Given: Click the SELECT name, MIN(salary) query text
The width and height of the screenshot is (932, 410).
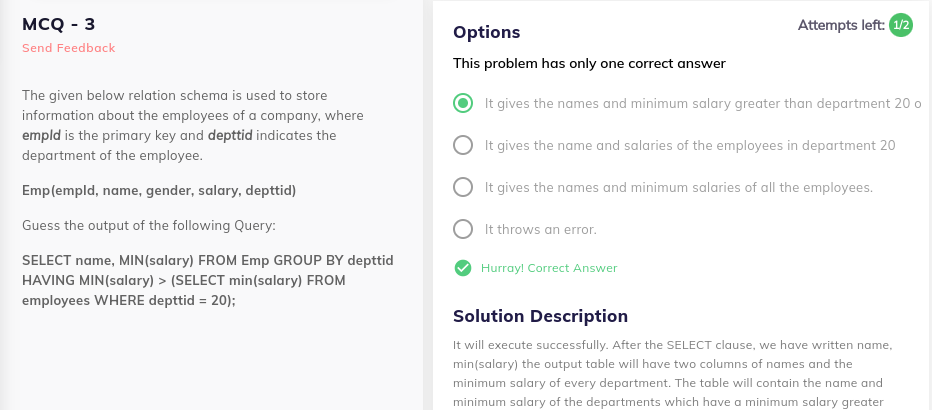Looking at the screenshot, I should (207, 280).
